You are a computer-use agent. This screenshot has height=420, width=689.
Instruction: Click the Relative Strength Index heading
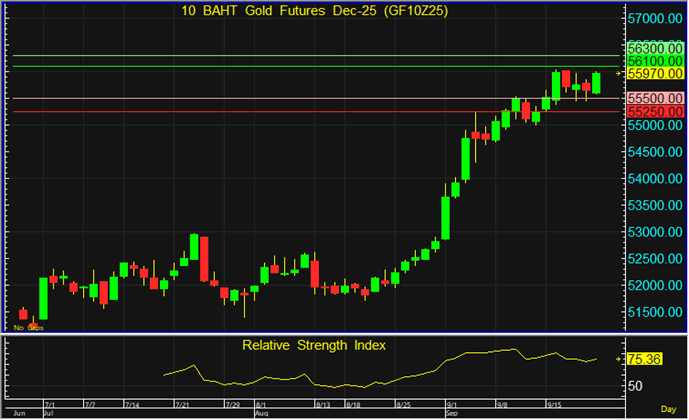point(314,345)
